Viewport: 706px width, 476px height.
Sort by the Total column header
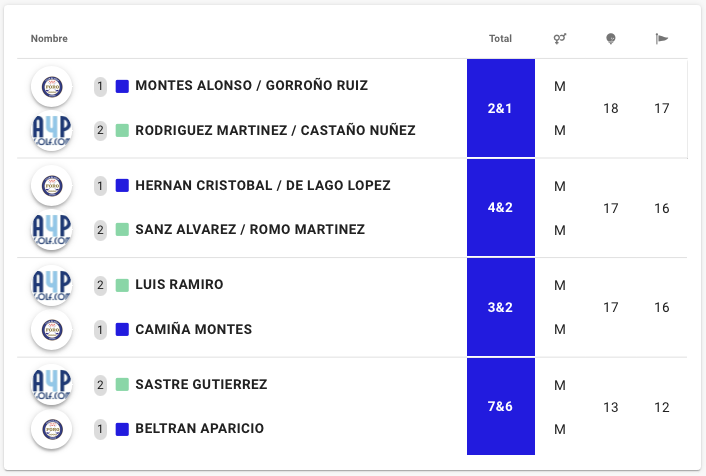[x=500, y=39]
